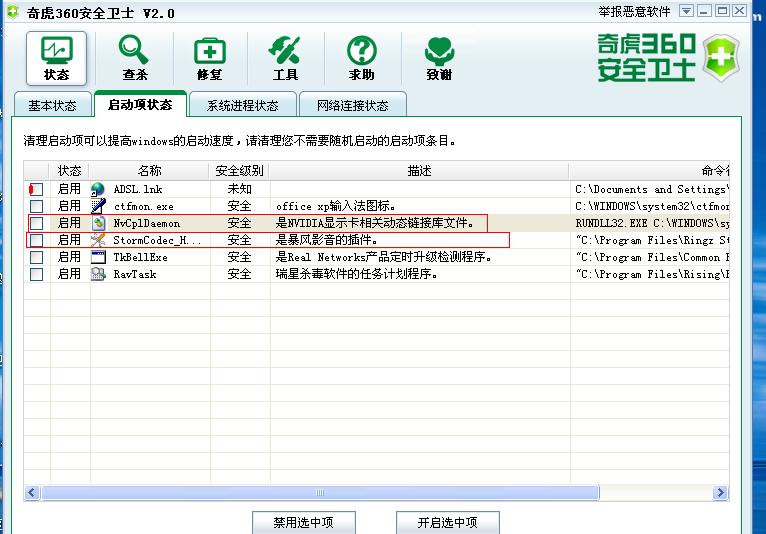Switch to the 系统进程状态 tab

243,105
